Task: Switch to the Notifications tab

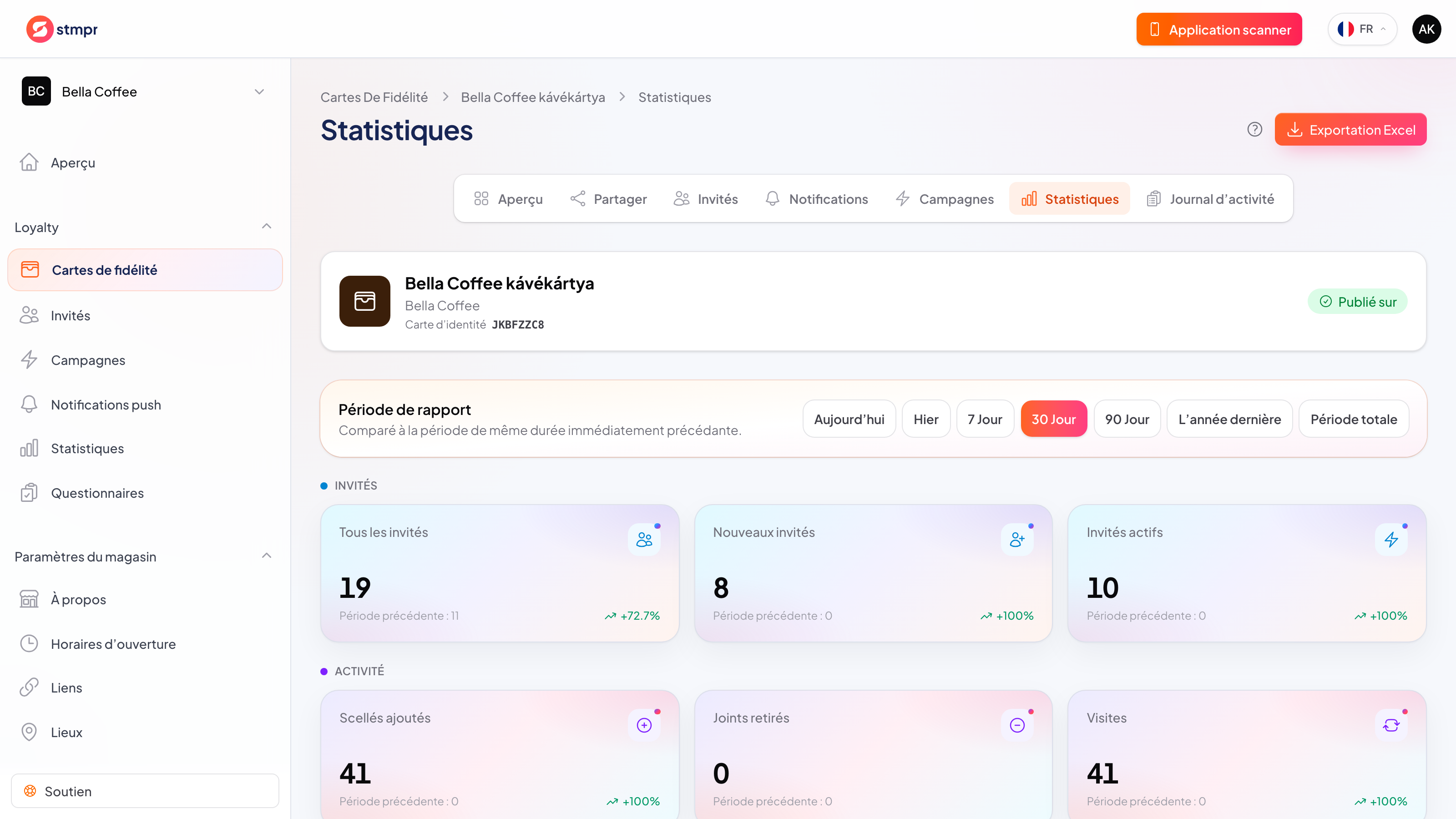Action: 817,198
